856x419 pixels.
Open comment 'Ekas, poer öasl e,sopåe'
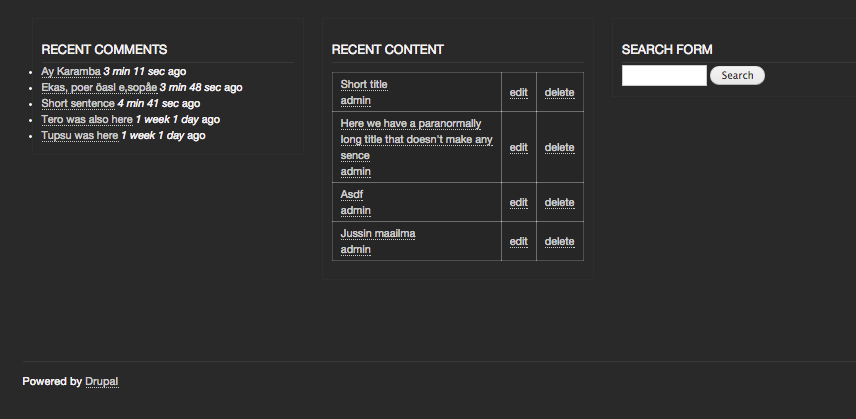[x=99, y=87]
